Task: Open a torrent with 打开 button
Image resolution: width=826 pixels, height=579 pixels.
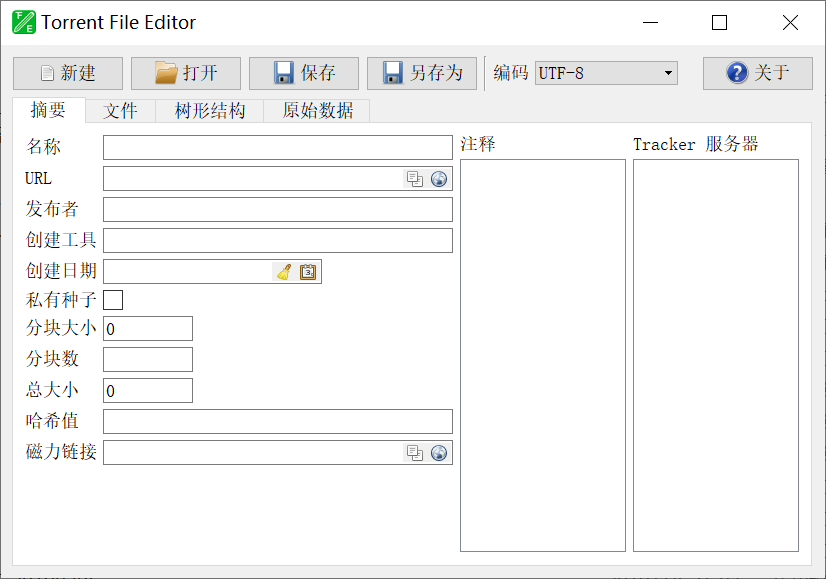Action: pyautogui.click(x=186, y=73)
